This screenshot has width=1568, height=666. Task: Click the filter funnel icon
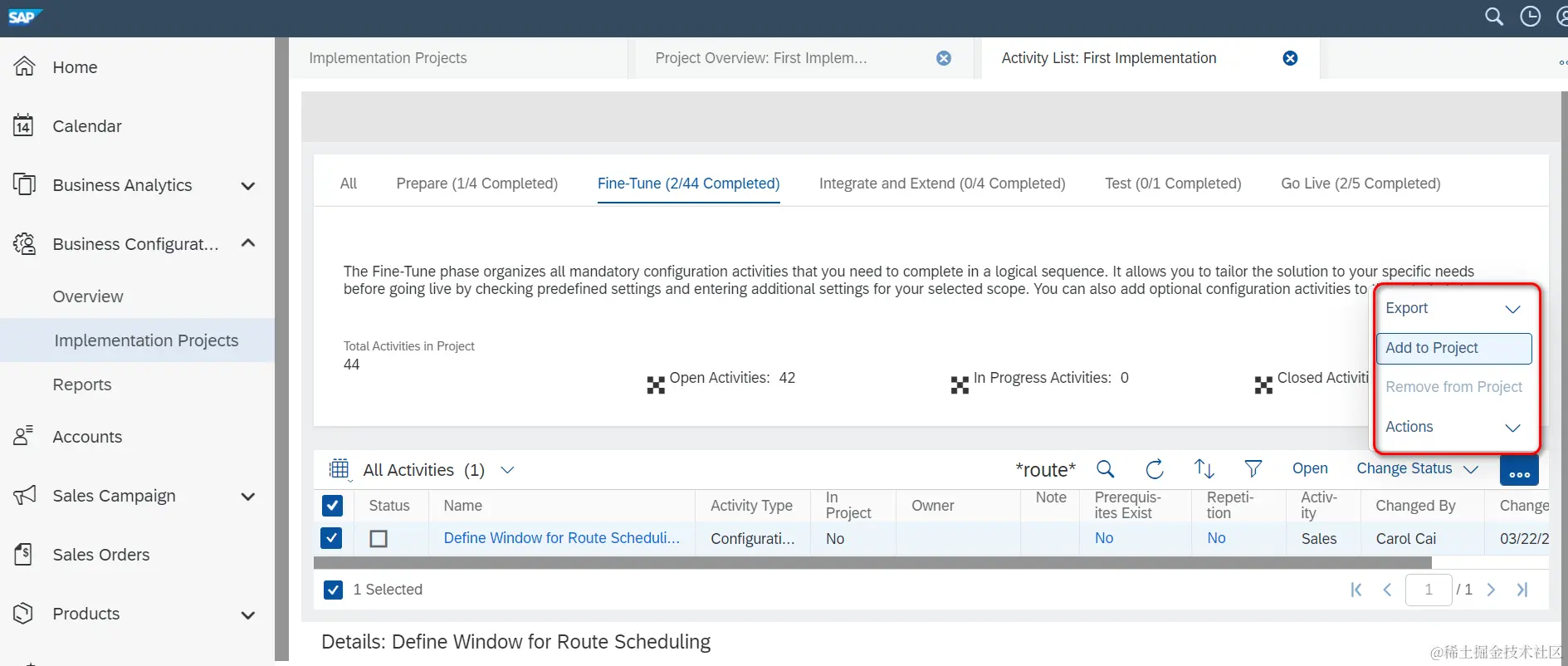(1253, 469)
